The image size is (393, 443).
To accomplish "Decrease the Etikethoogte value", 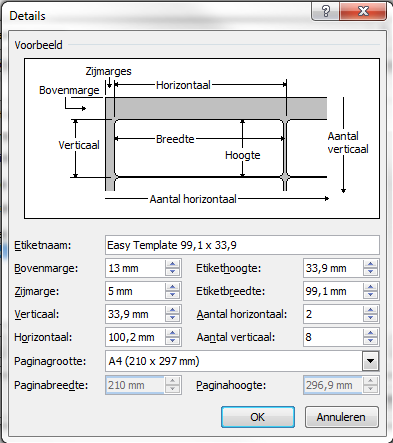I will coord(371,272).
